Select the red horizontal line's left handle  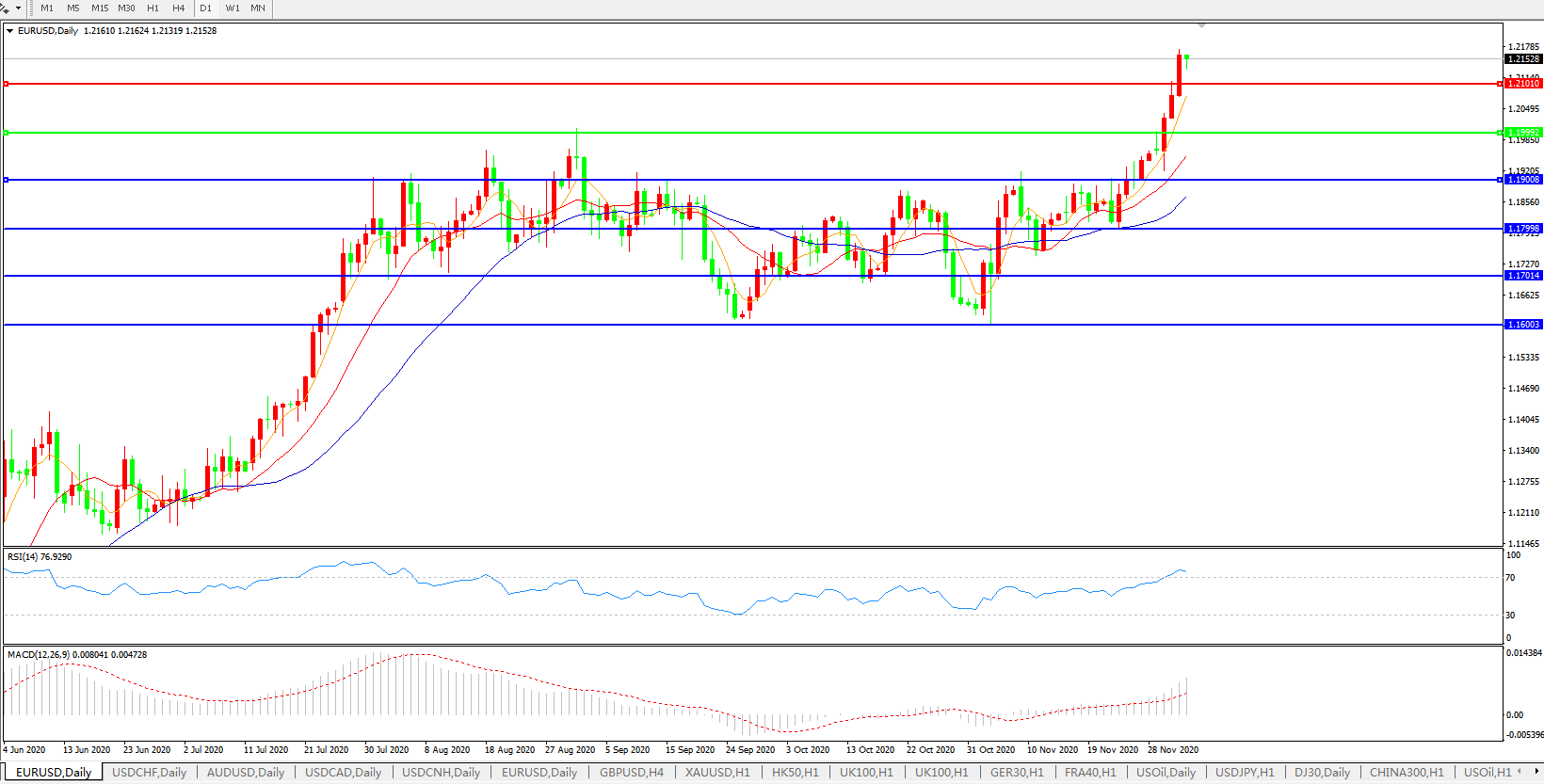click(7, 84)
